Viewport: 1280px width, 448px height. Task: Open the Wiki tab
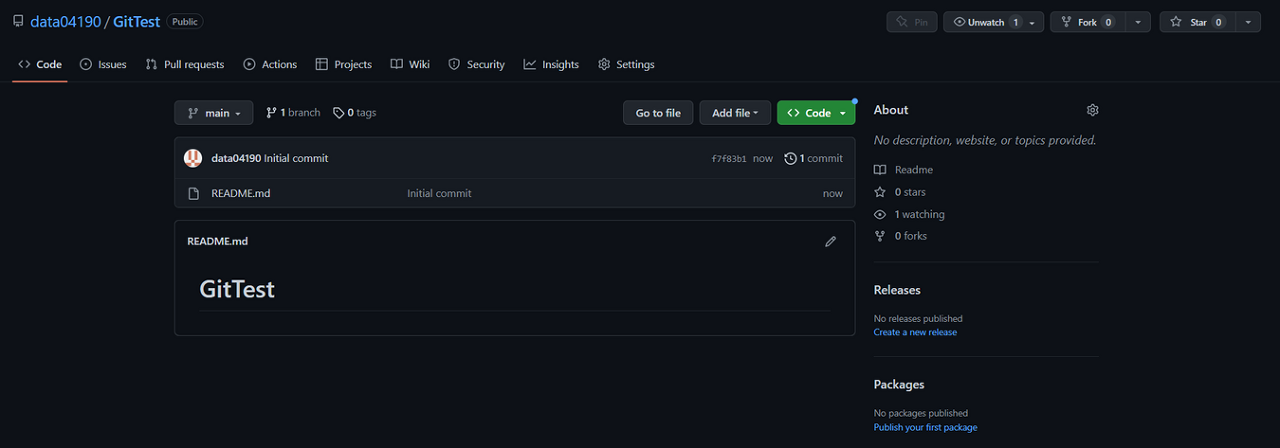point(410,64)
